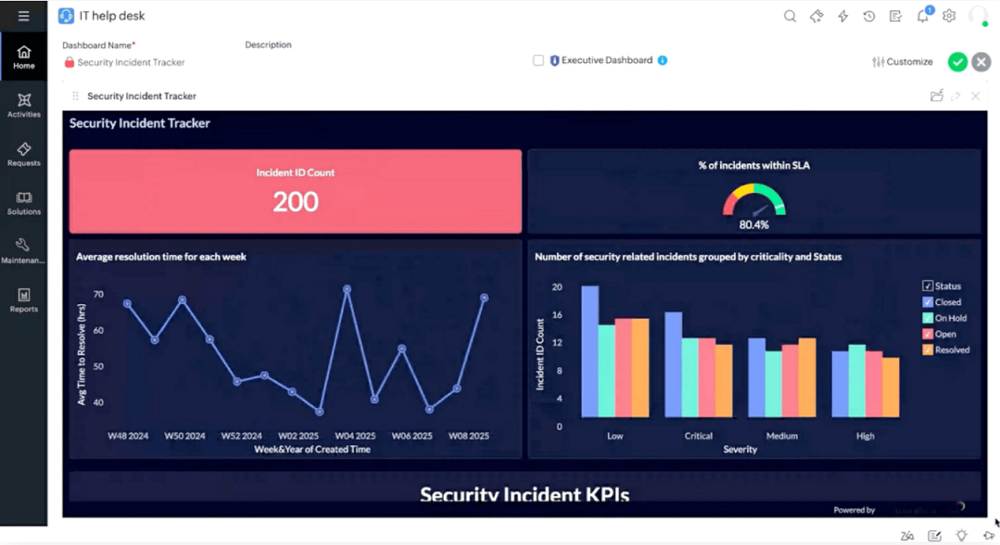Viewport: 1000px width, 545px height.
Task: Go to Home in sidebar
Action: pyautogui.click(x=24, y=57)
